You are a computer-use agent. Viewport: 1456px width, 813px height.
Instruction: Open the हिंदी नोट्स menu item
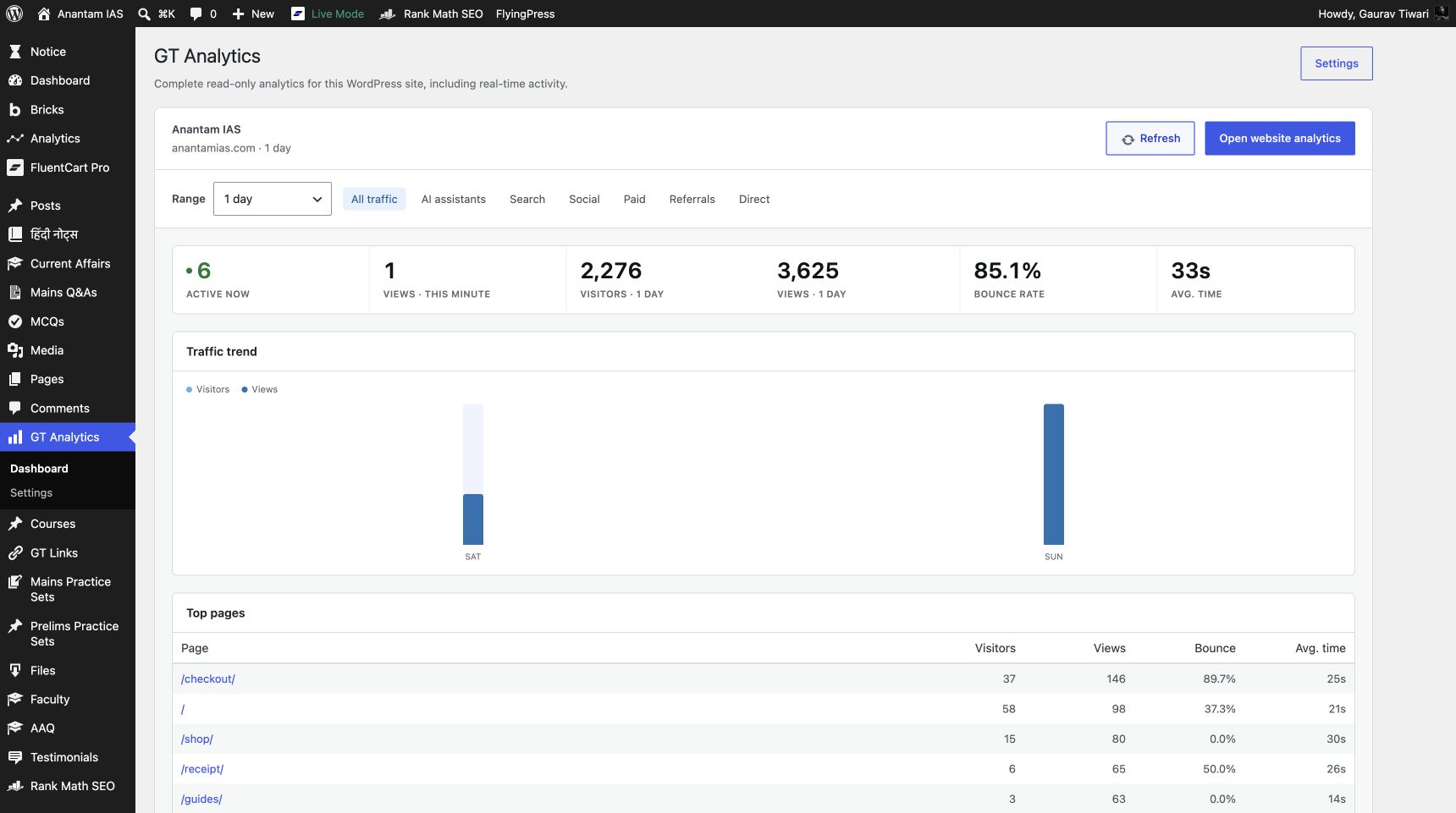click(x=68, y=234)
